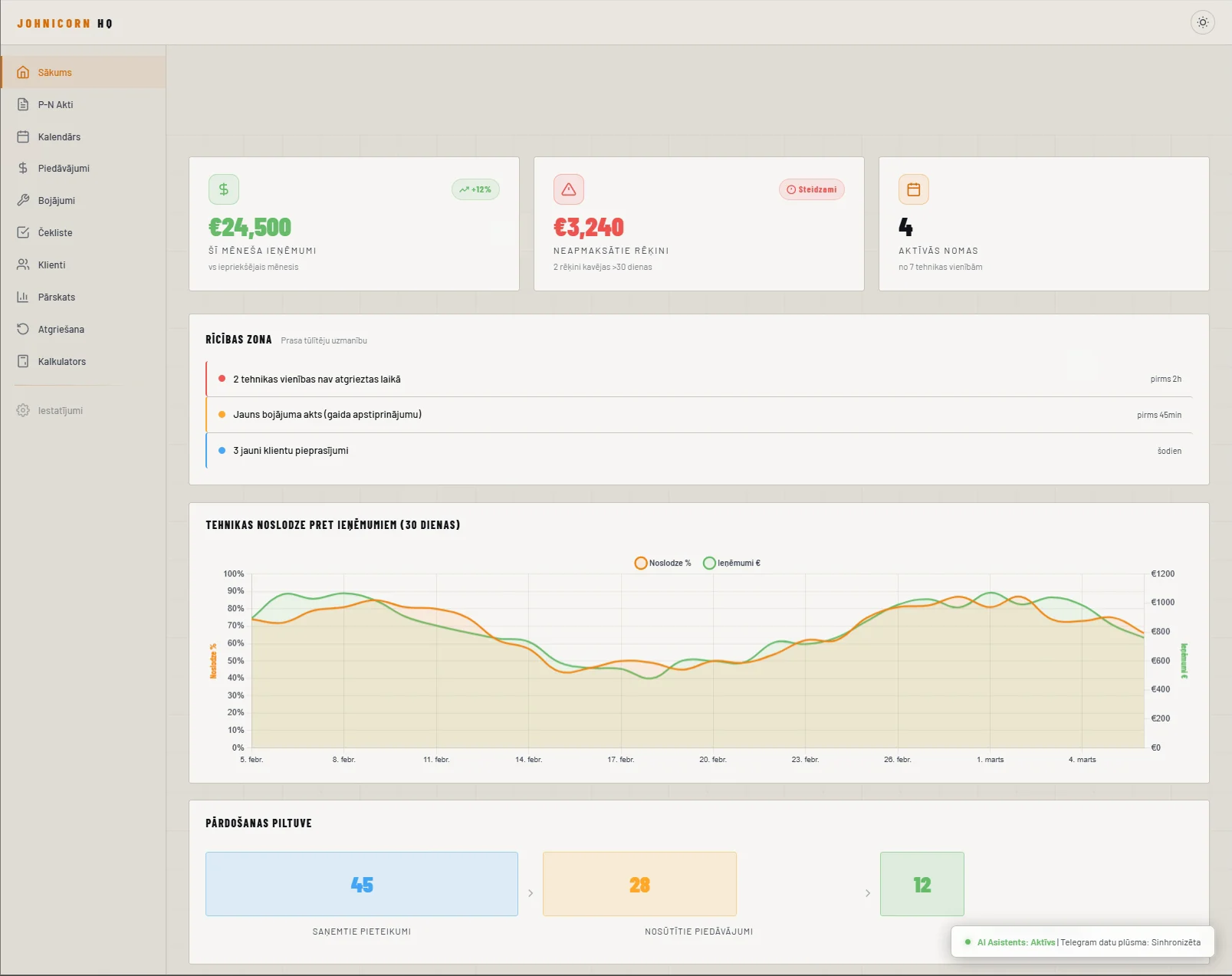Click the Klienti people icon
Image resolution: width=1232 pixels, height=976 pixels.
pos(23,265)
